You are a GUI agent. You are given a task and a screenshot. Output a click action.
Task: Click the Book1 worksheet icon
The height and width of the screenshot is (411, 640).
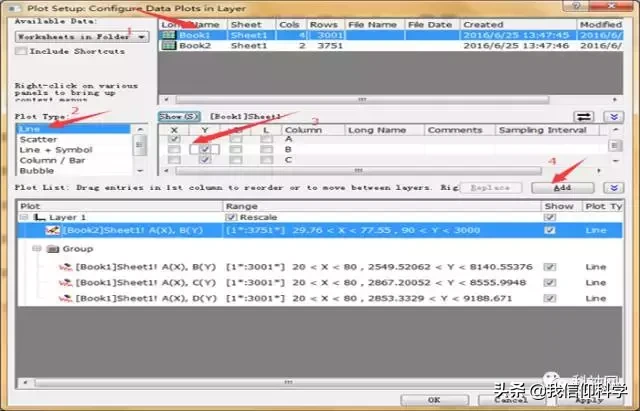pyautogui.click(x=168, y=35)
